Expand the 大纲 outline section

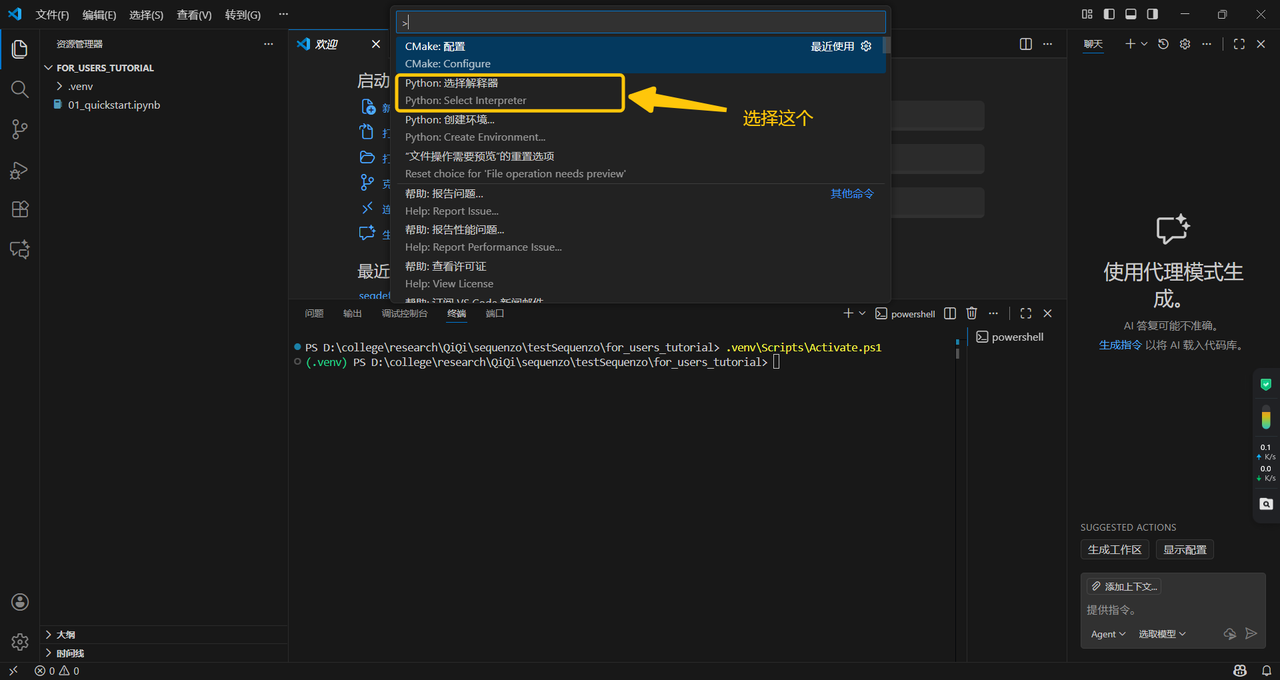click(65, 635)
